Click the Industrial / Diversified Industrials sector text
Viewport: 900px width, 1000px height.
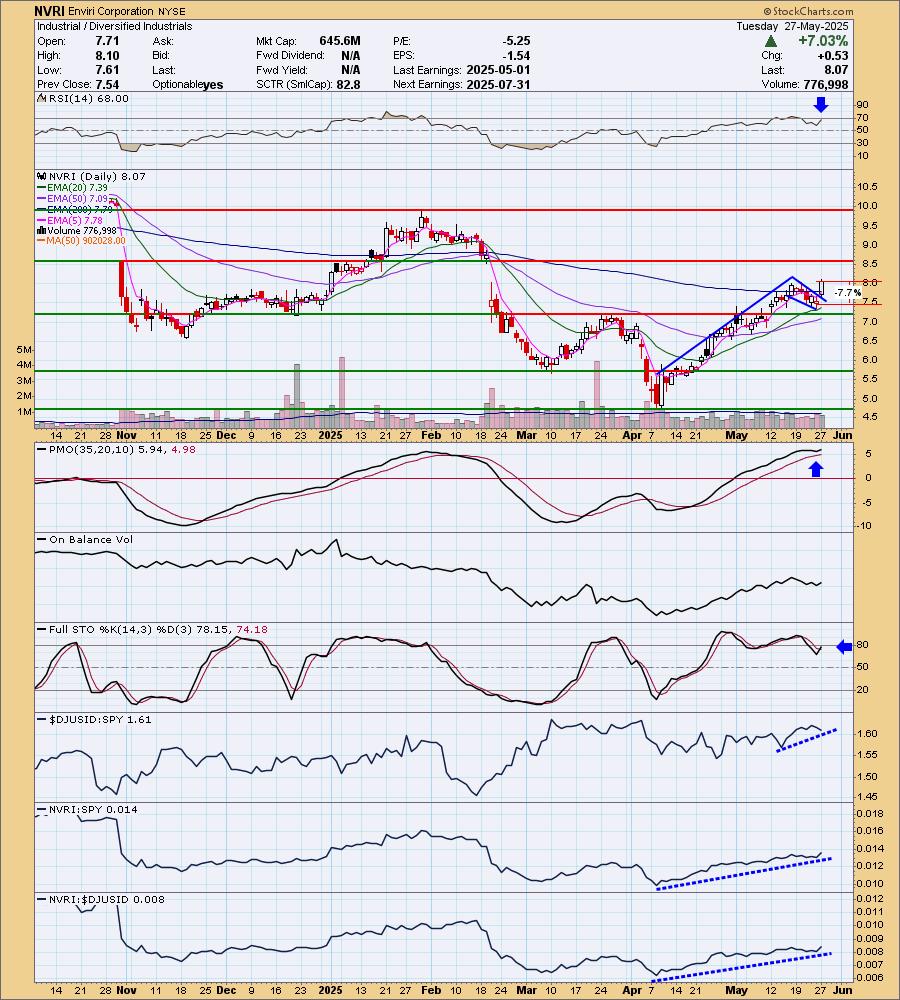[x=114, y=26]
